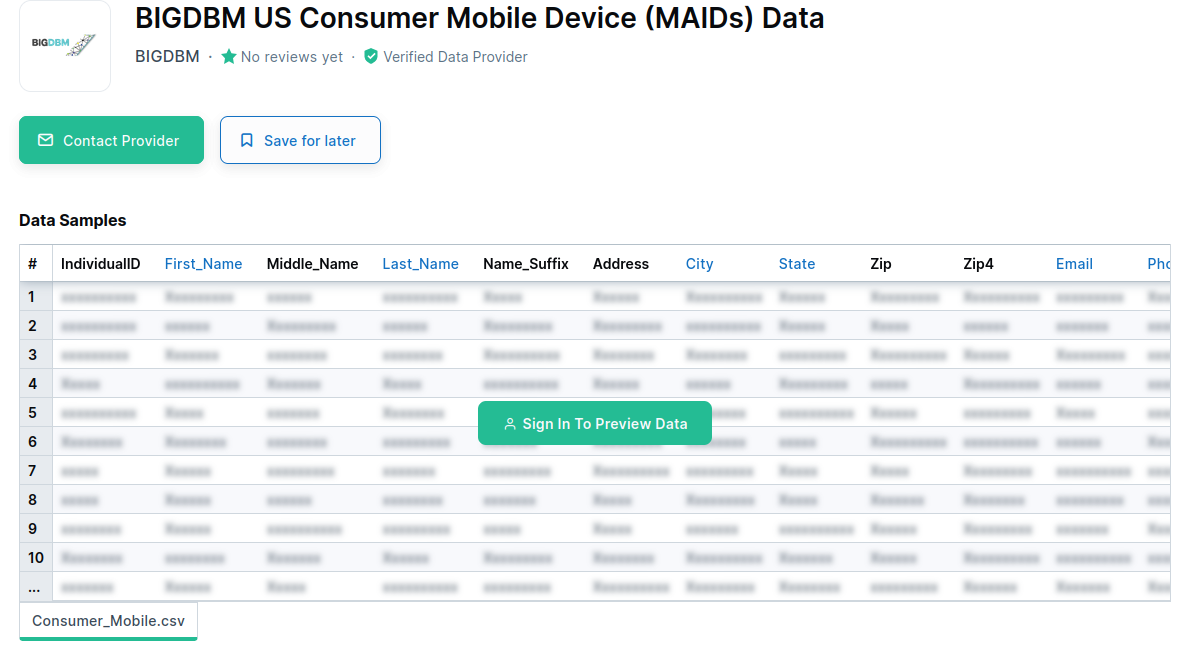
Task: Click the IndividualID column header
Action: 101,264
